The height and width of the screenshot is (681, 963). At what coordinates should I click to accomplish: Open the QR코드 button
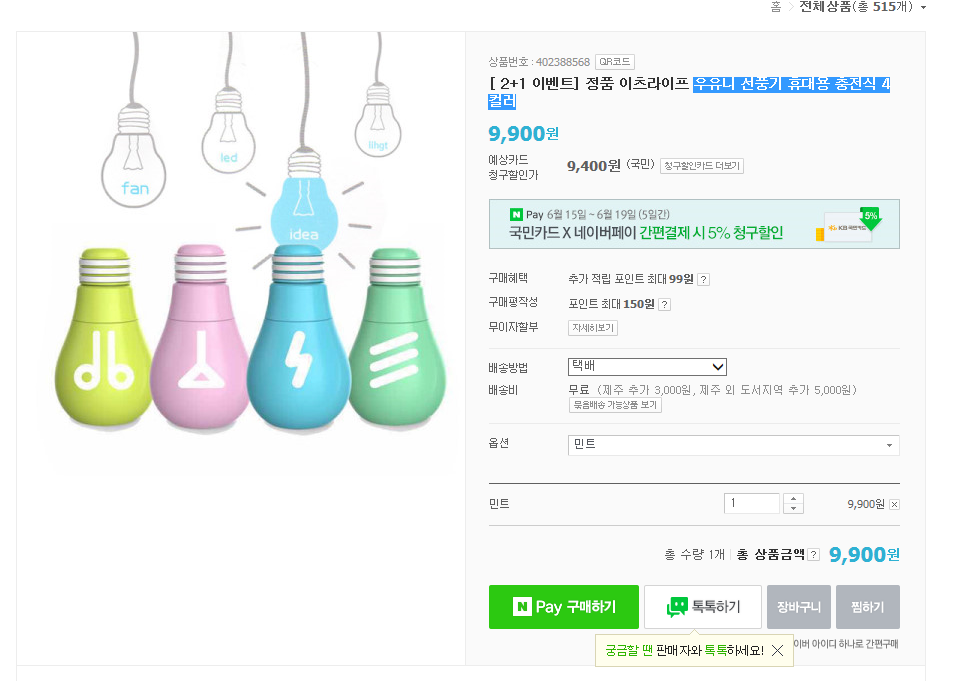[614, 62]
